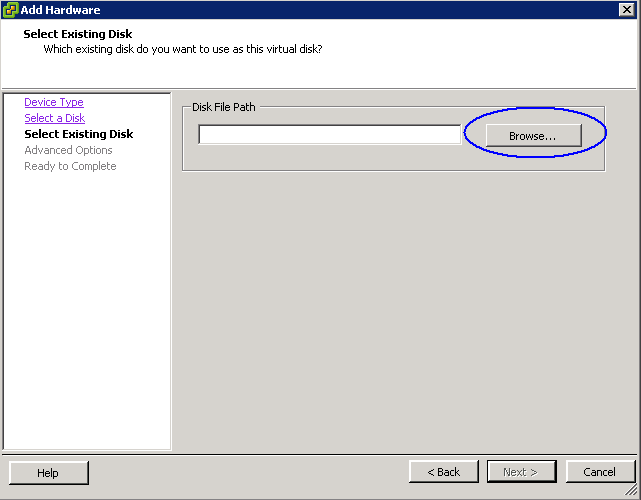Click the 'Which existing disk' question text
641x500 pixels.
(183, 49)
